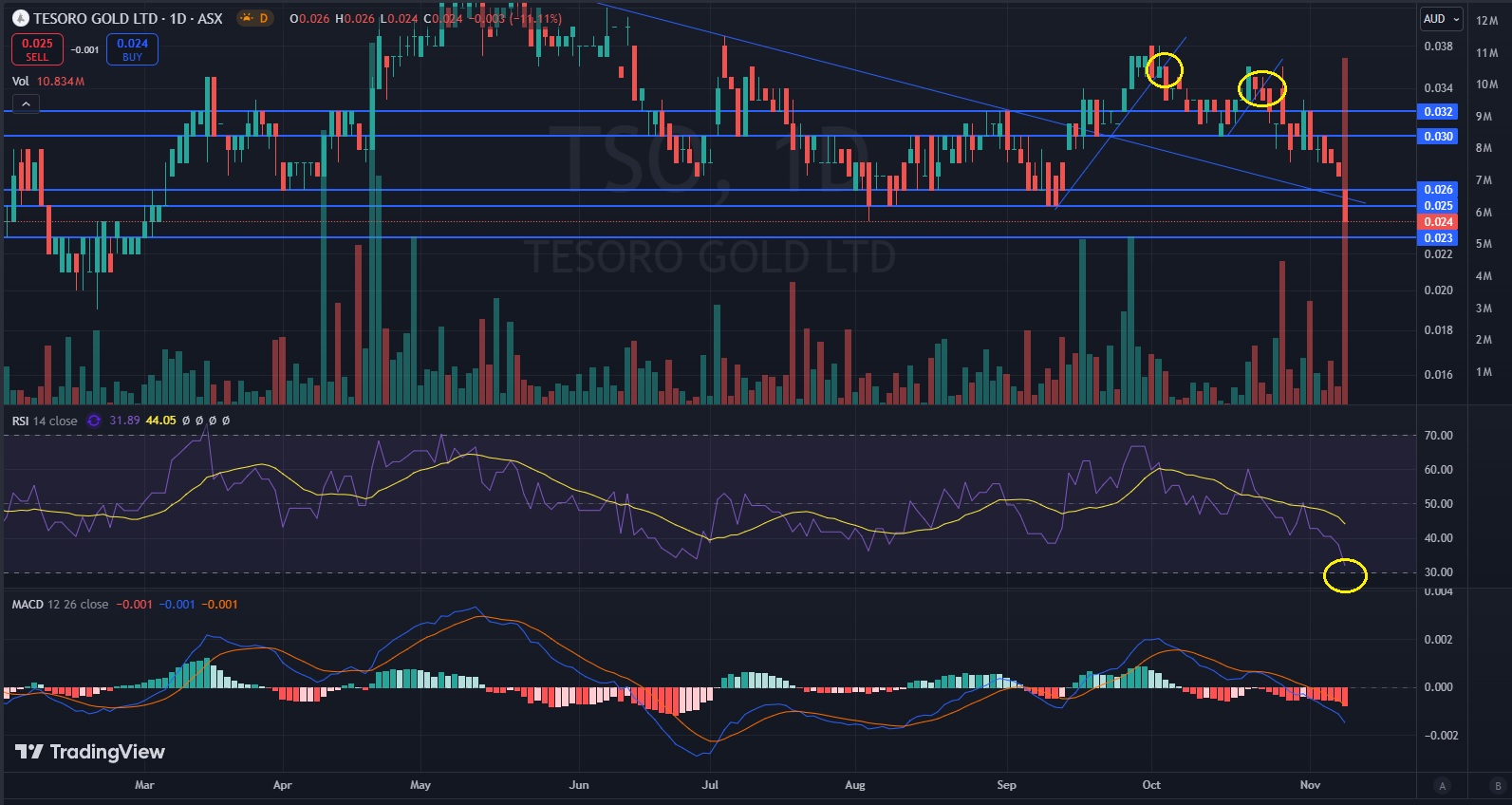
Task: Click the 0.023 horizontal line price label
Action: pos(1438,237)
